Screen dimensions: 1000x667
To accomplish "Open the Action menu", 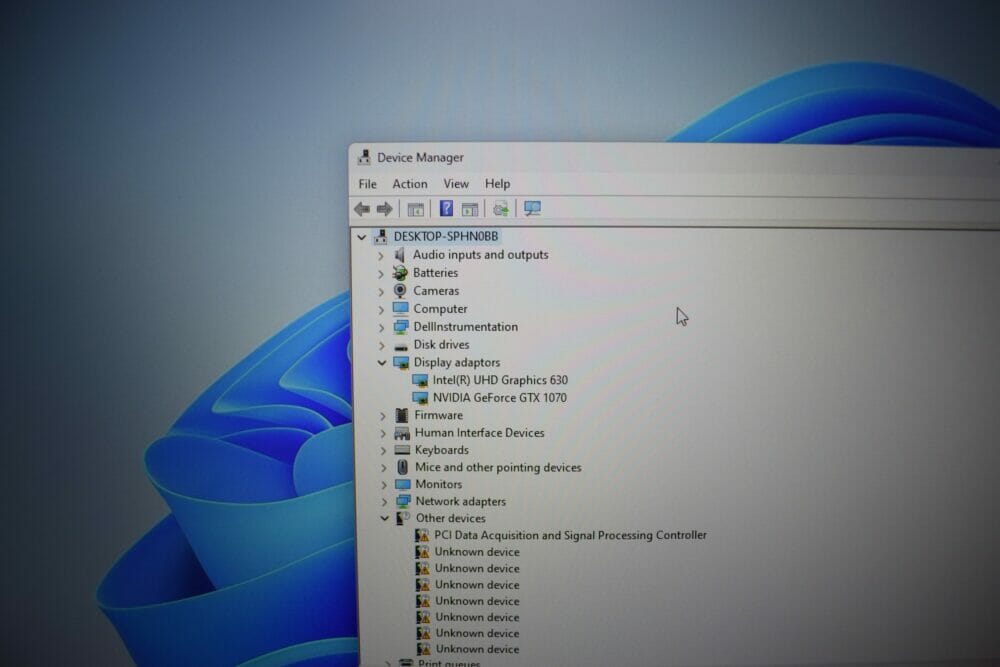I will (409, 184).
